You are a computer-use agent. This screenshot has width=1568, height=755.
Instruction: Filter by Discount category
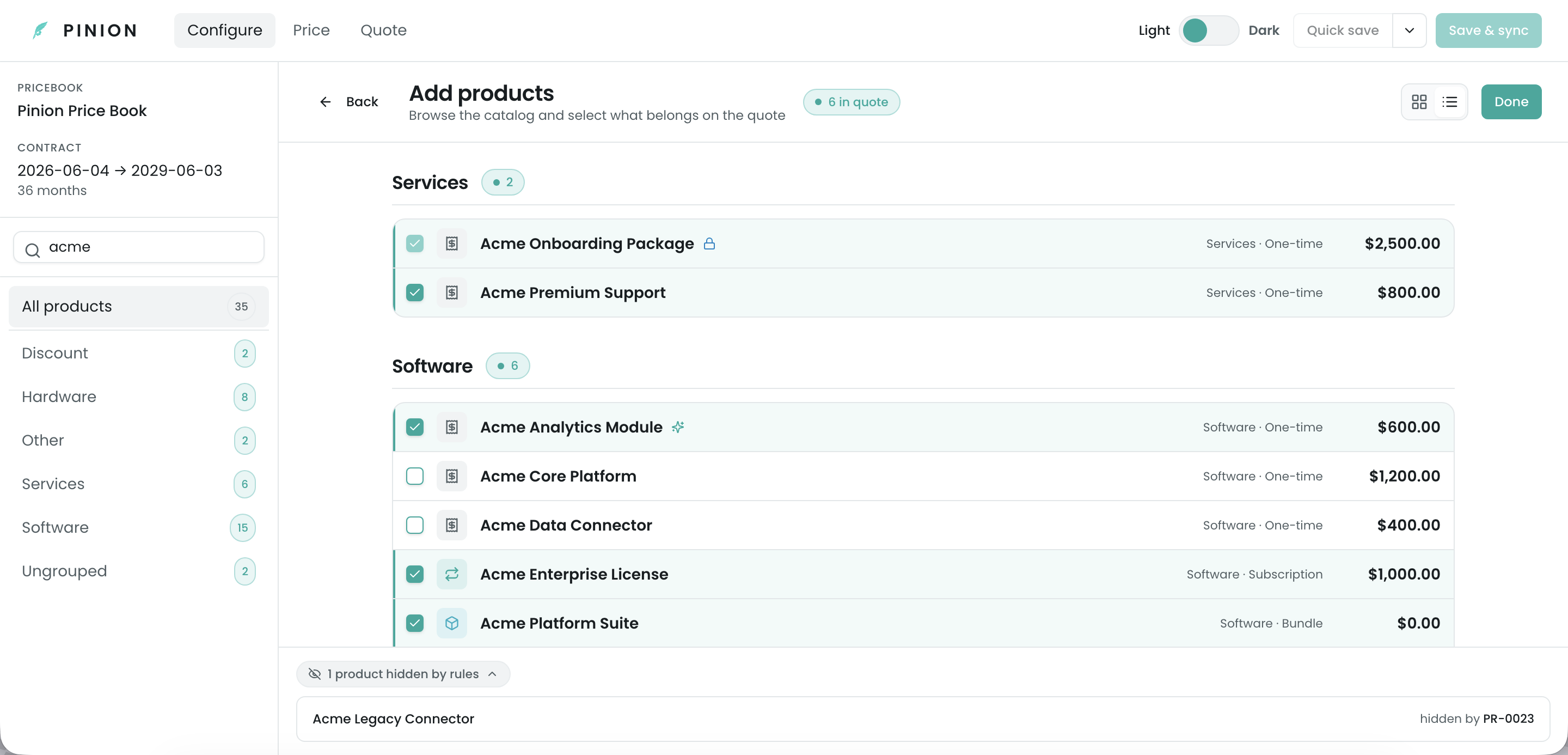[139, 353]
